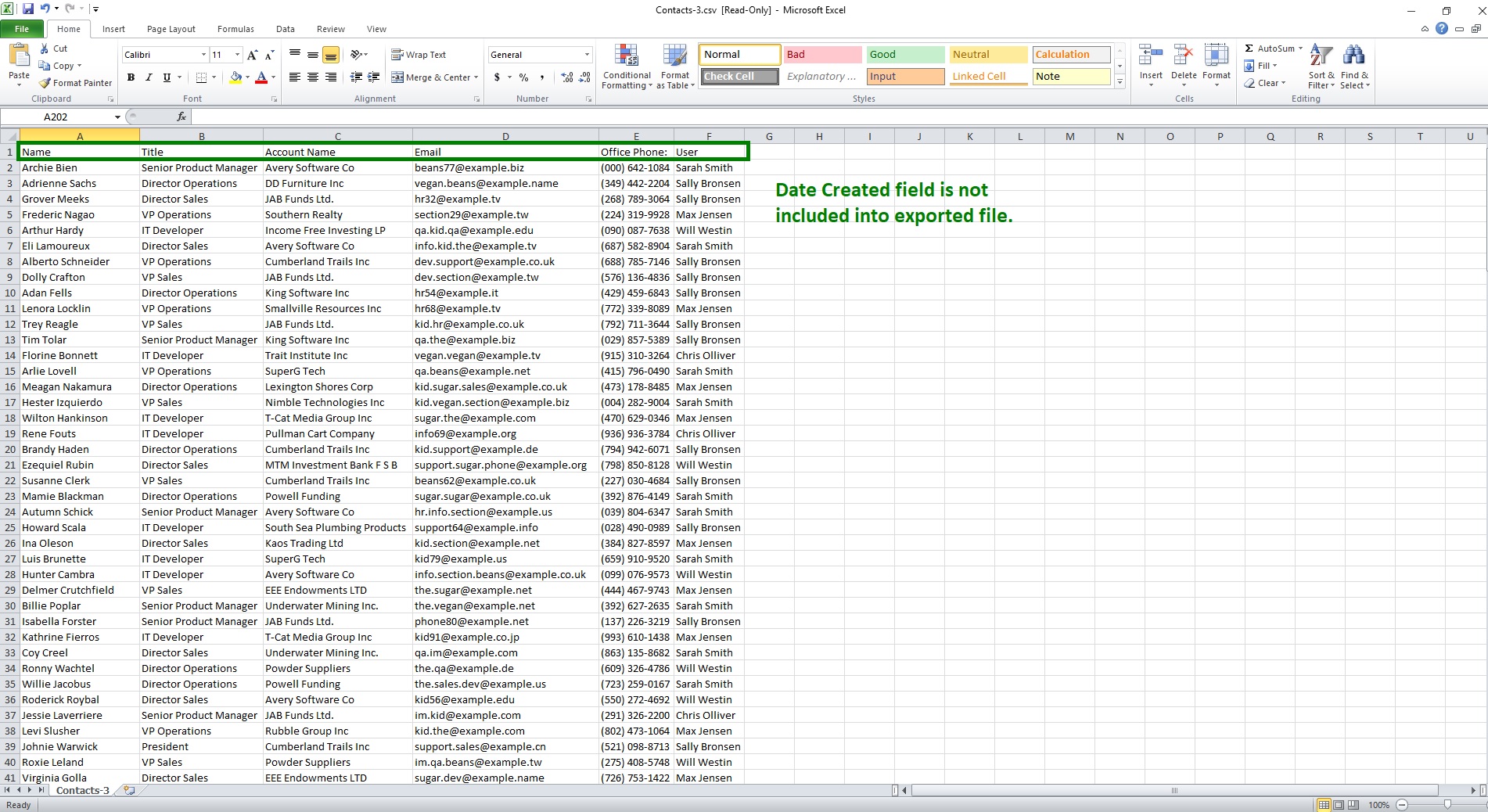Click the Fill Color bucket swatch
This screenshot has height=812, width=1488.
[235, 77]
